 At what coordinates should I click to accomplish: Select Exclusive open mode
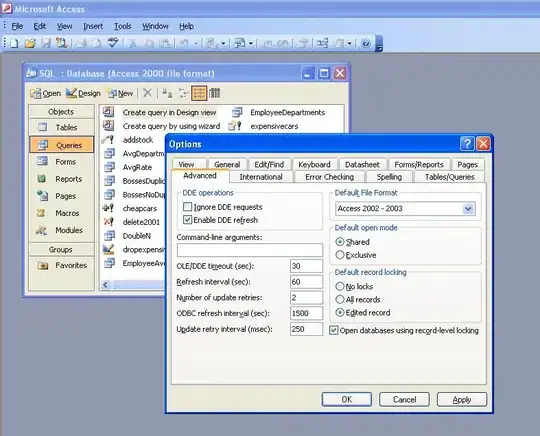[x=340, y=255]
